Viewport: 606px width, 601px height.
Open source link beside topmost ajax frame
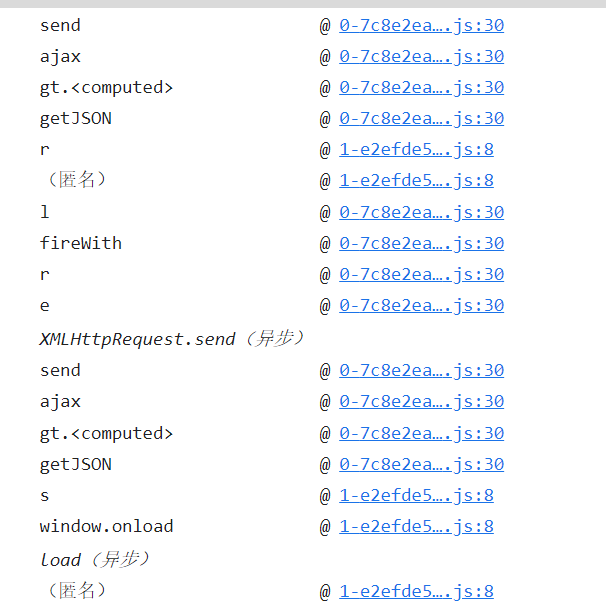pos(421,56)
